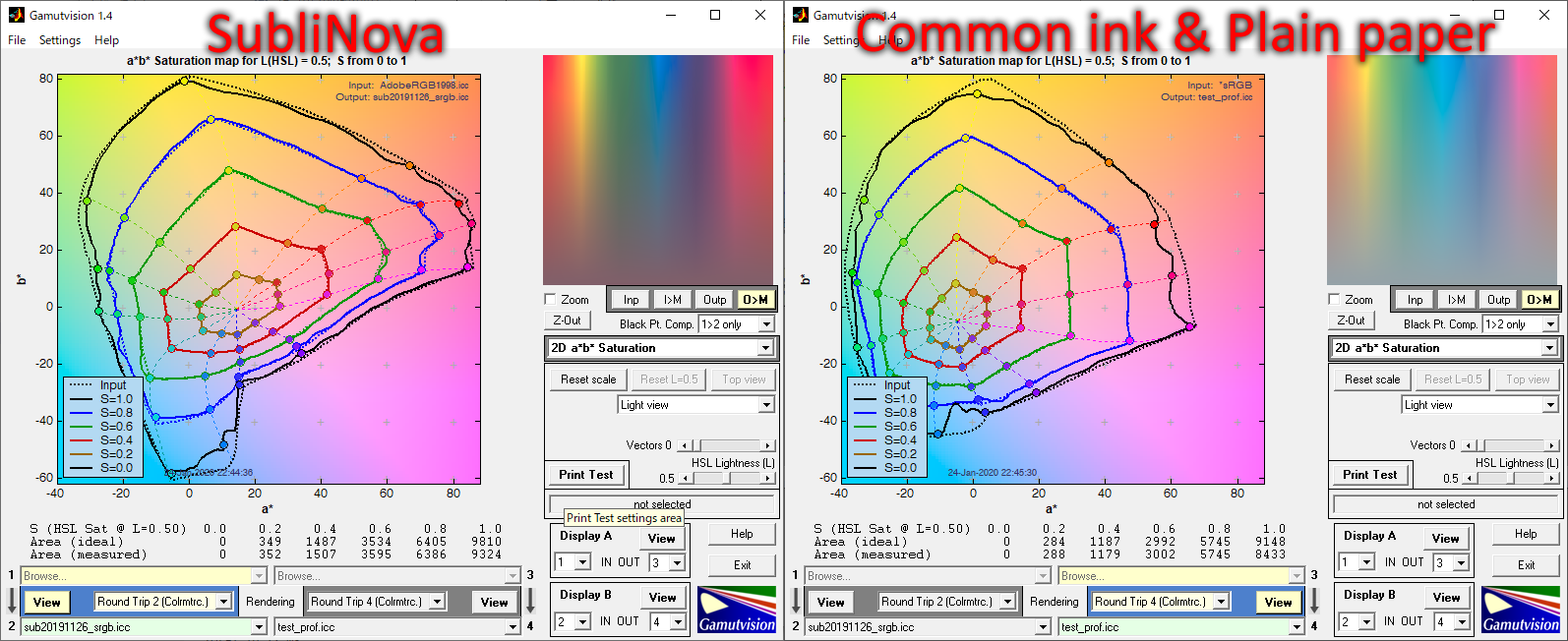The image size is (1568, 641).
Task: Toggle the O>M button in right window
Action: point(1539,300)
